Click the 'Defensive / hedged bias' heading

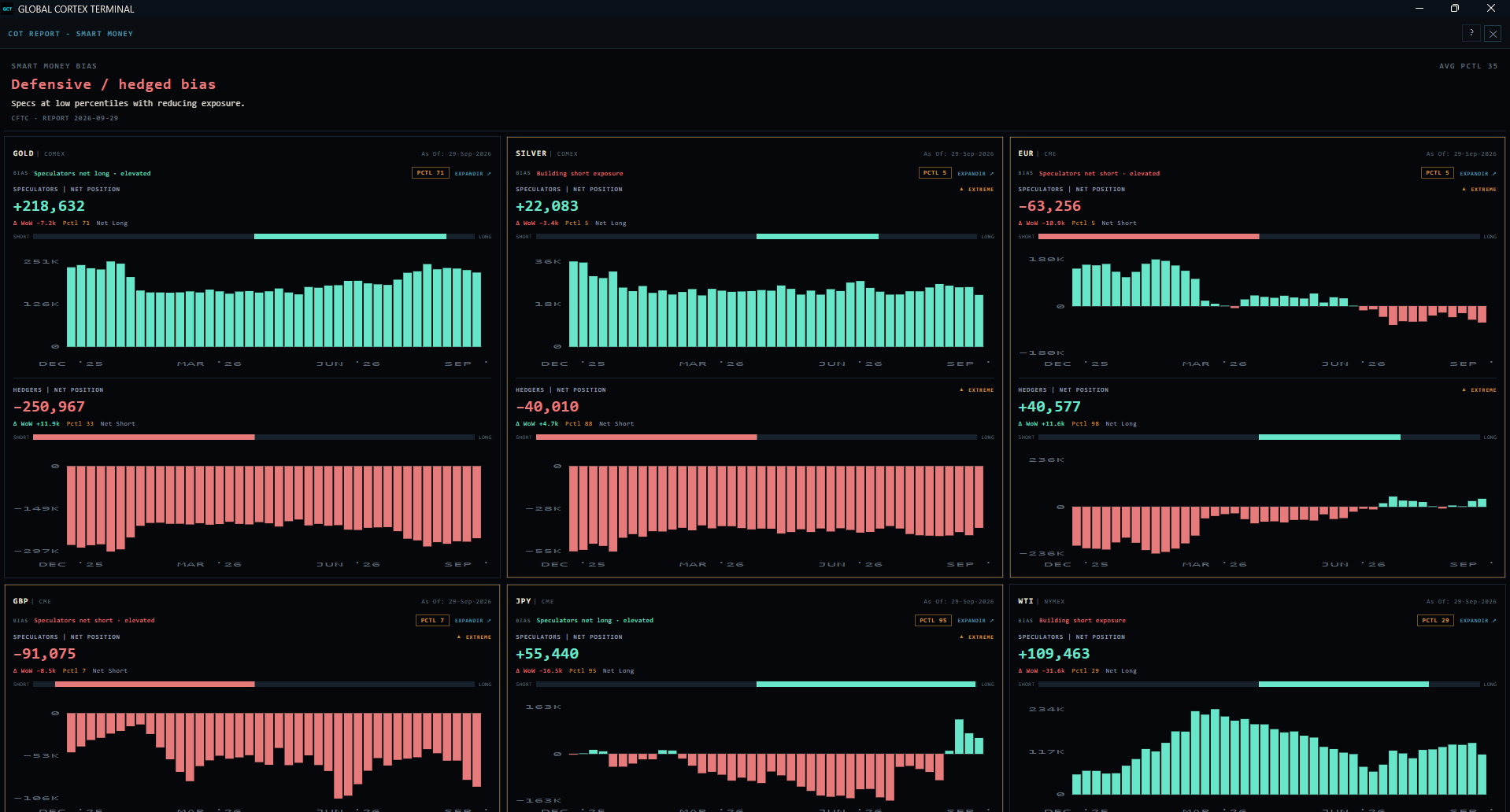pos(113,84)
